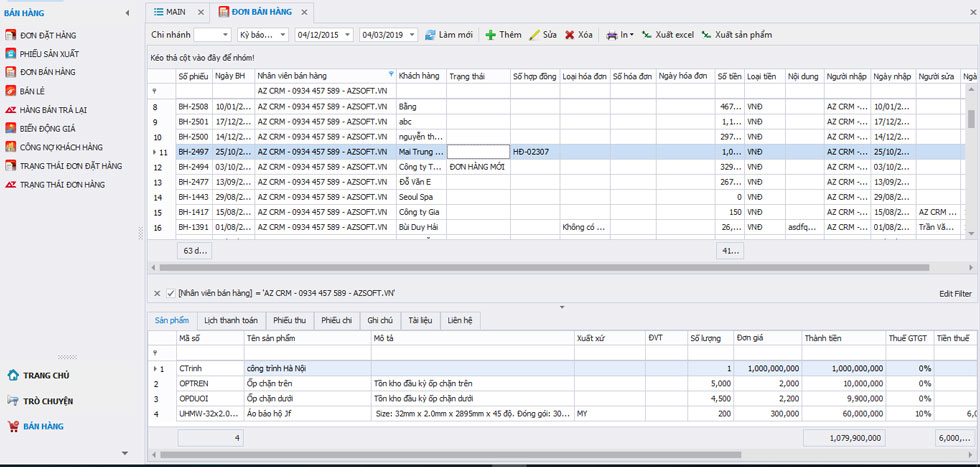Screen dimensions: 980x467
Task: Click the red Xóa delete icon
Action: pos(569,35)
